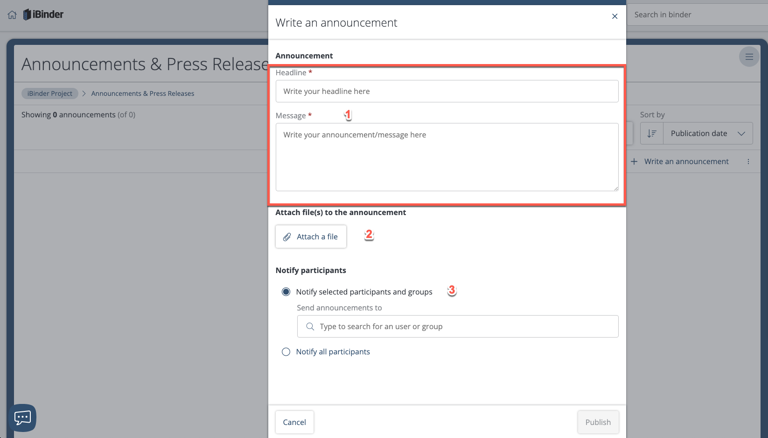The width and height of the screenshot is (768, 438).
Task: Open the hamburger menu at top right
Action: pyautogui.click(x=748, y=57)
